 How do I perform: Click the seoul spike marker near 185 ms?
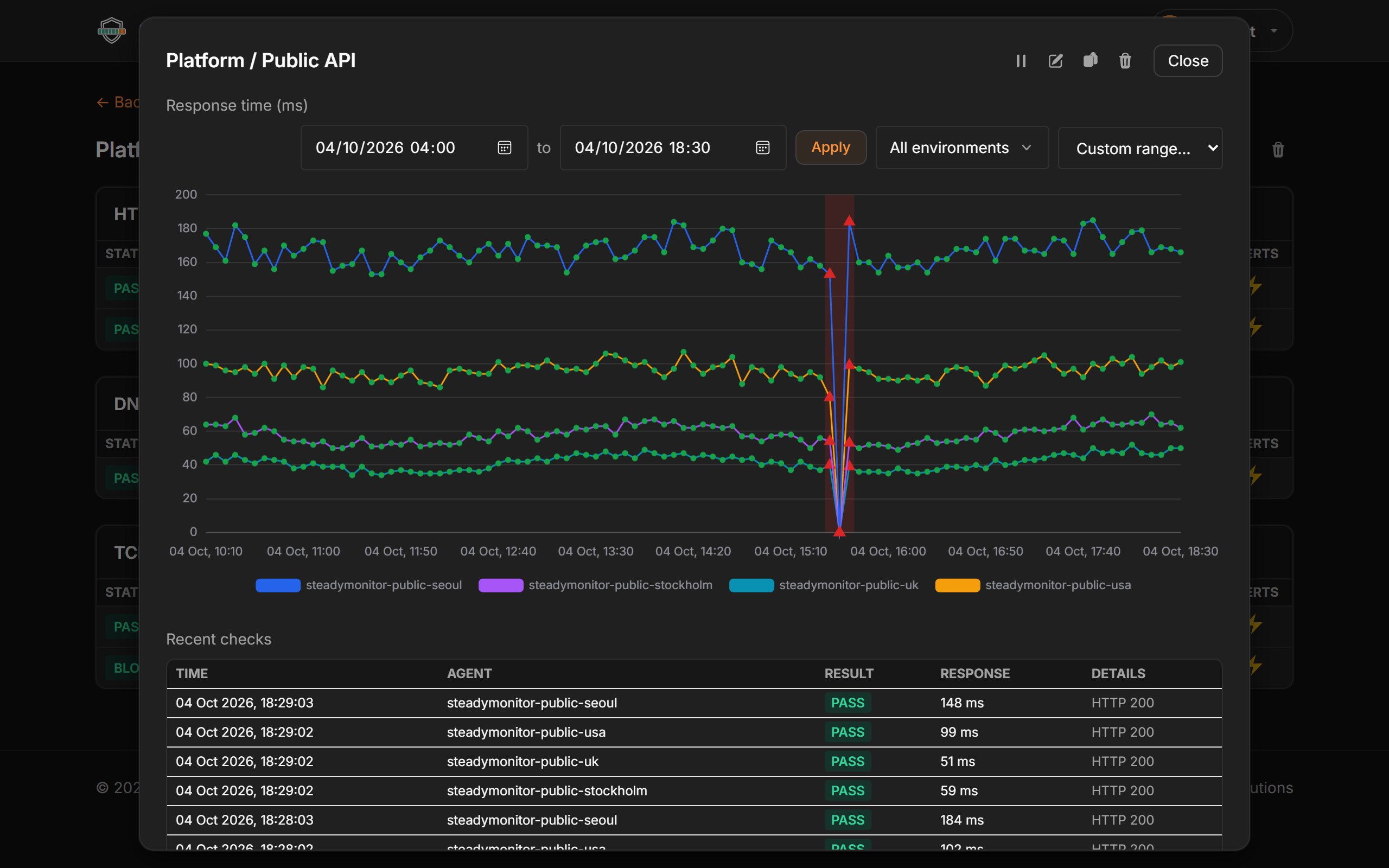[849, 220]
